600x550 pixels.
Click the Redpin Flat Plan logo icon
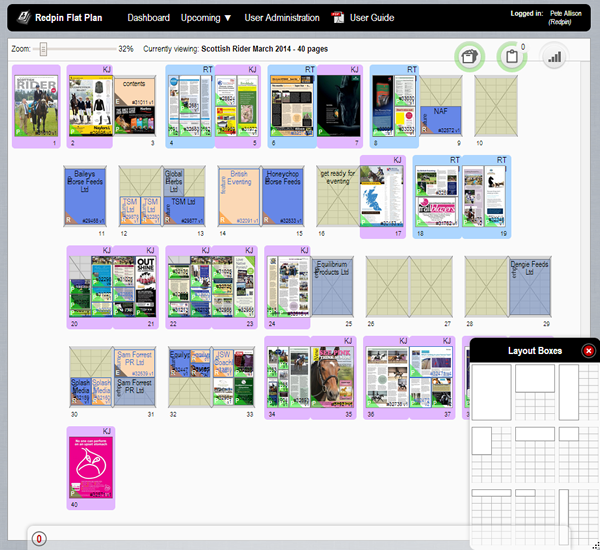pos(24,17)
